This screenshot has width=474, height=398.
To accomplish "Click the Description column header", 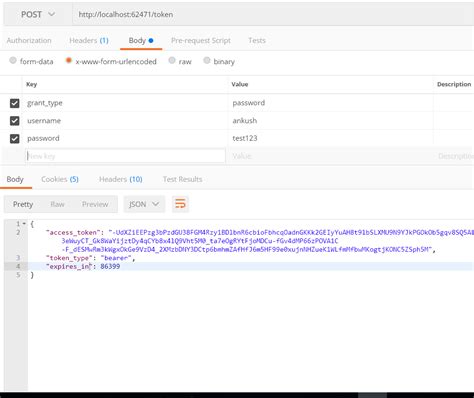I will (x=454, y=84).
